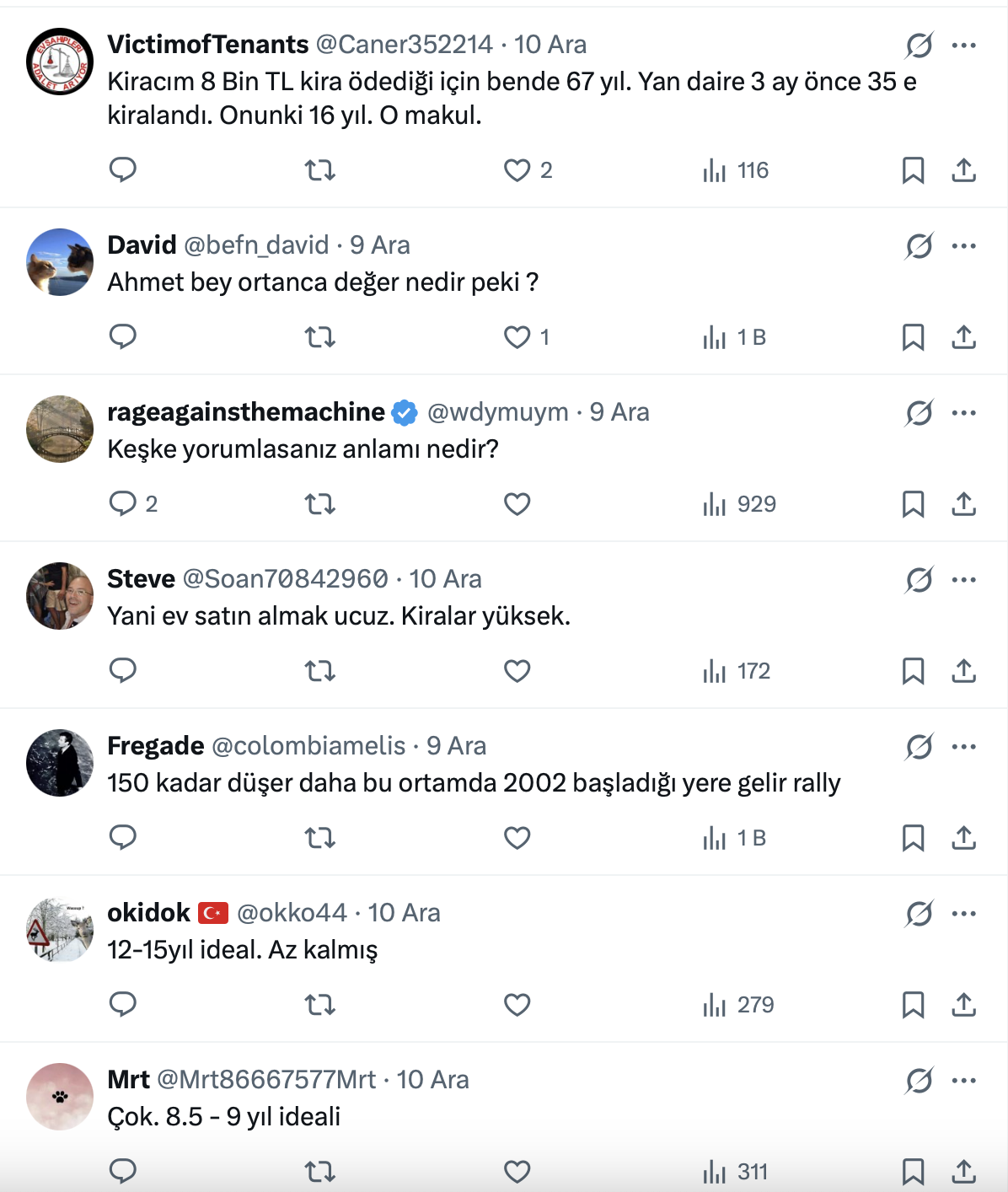Click Steve's profile avatar
1008x1192 pixels.
tap(60, 596)
